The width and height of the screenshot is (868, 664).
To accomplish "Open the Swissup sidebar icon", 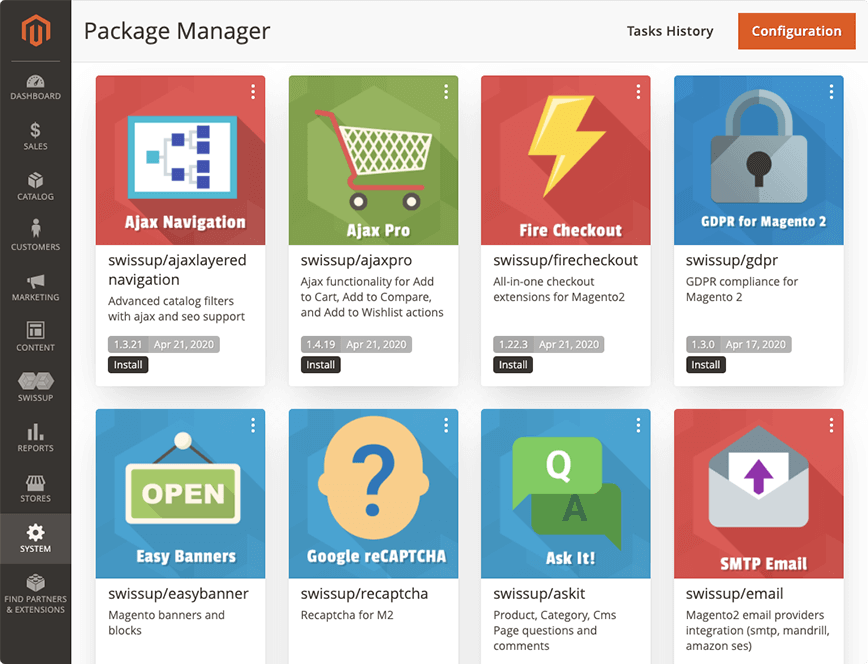I will point(36,381).
